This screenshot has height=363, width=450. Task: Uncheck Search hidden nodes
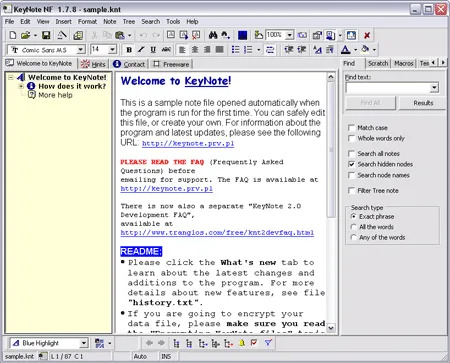pyautogui.click(x=351, y=164)
